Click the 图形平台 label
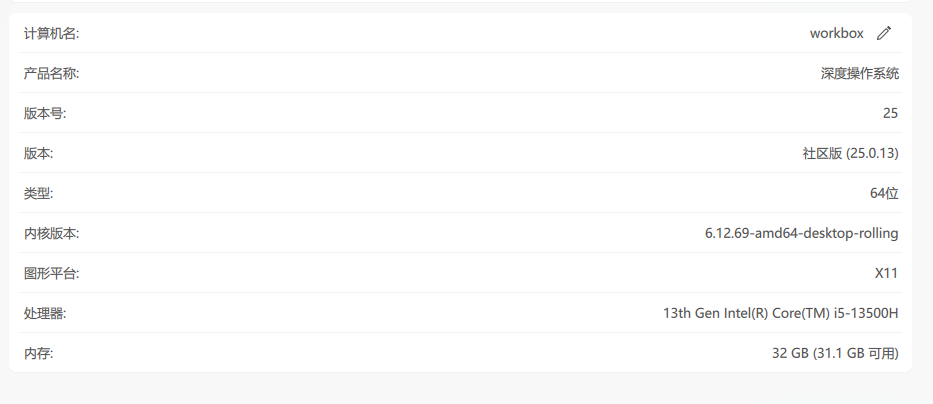The width and height of the screenshot is (933, 404). pos(51,273)
